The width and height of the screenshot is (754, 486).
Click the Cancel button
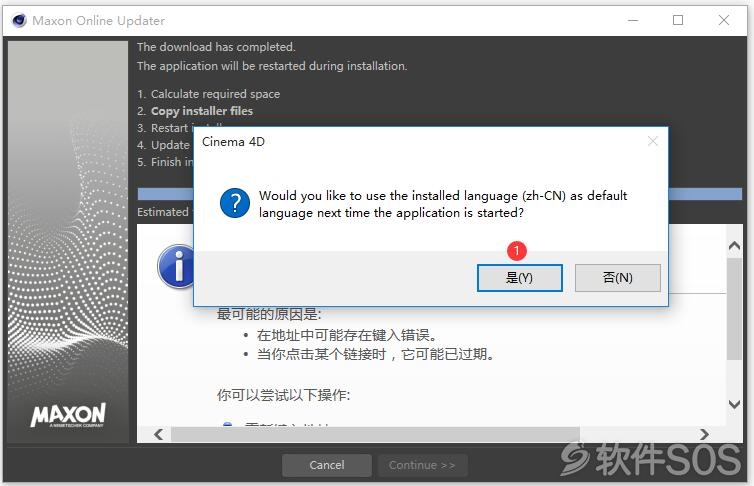click(x=327, y=465)
